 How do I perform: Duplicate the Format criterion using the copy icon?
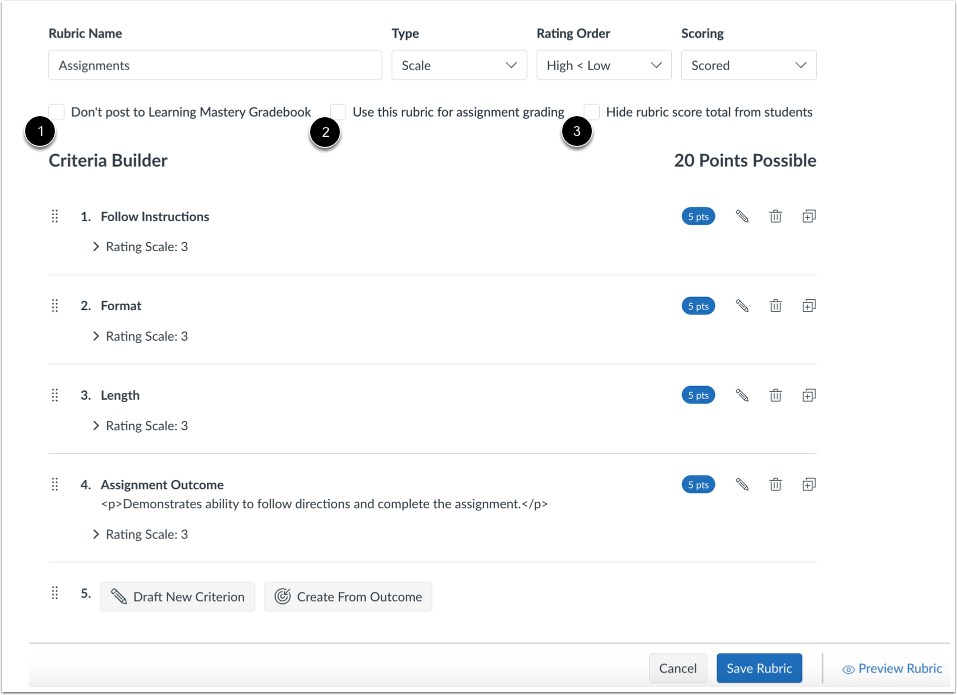[809, 305]
